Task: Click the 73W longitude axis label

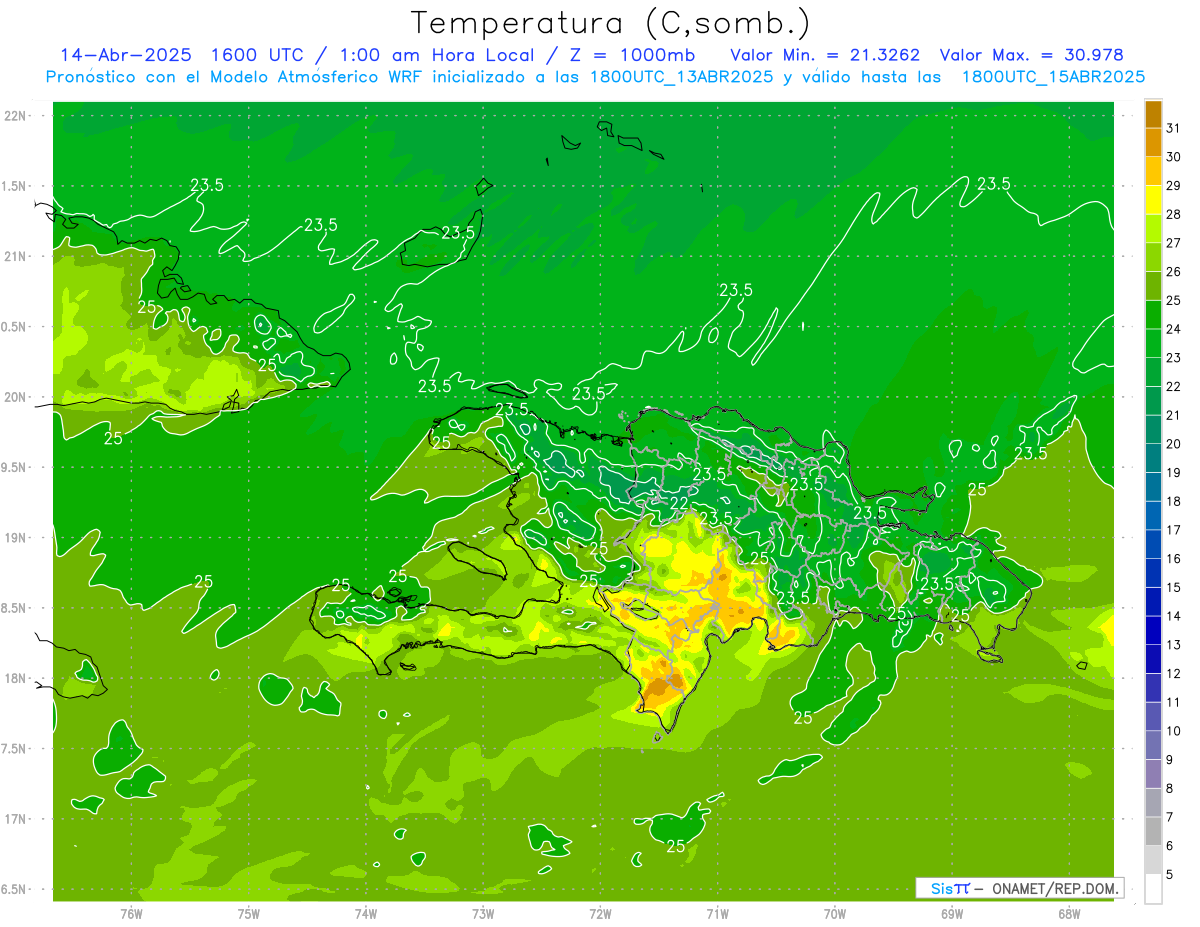Action: click(x=483, y=913)
